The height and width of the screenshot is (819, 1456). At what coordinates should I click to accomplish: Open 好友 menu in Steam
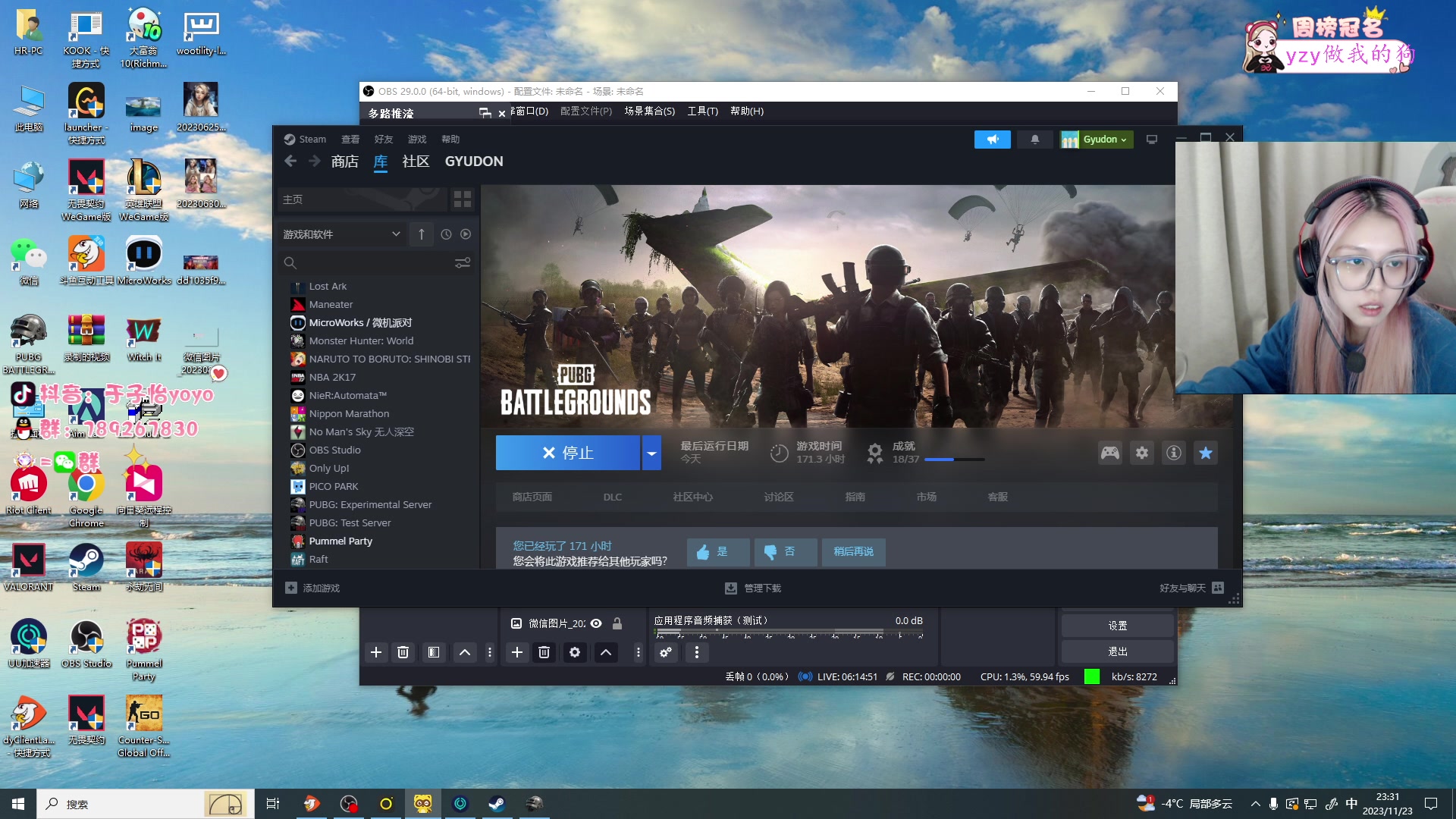tap(384, 140)
